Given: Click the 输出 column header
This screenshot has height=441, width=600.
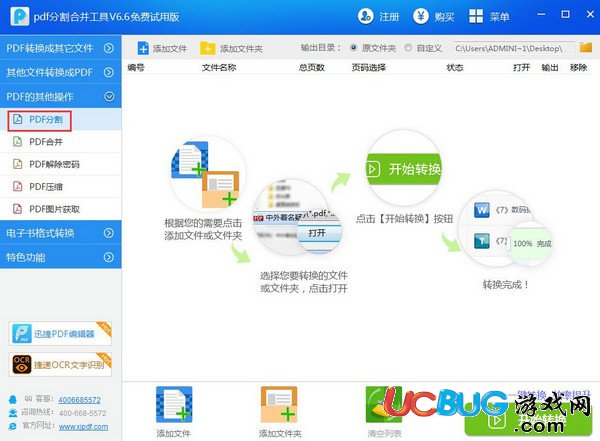Looking at the screenshot, I should 549,67.
